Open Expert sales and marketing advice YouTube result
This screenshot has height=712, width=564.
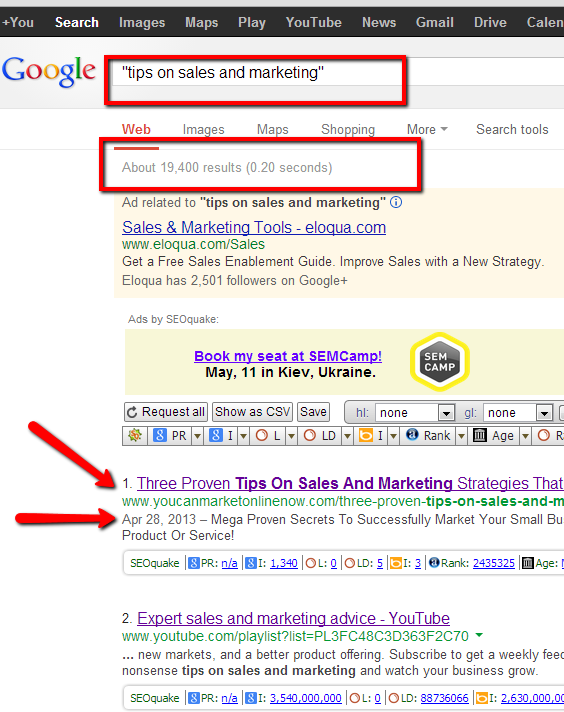pos(293,618)
